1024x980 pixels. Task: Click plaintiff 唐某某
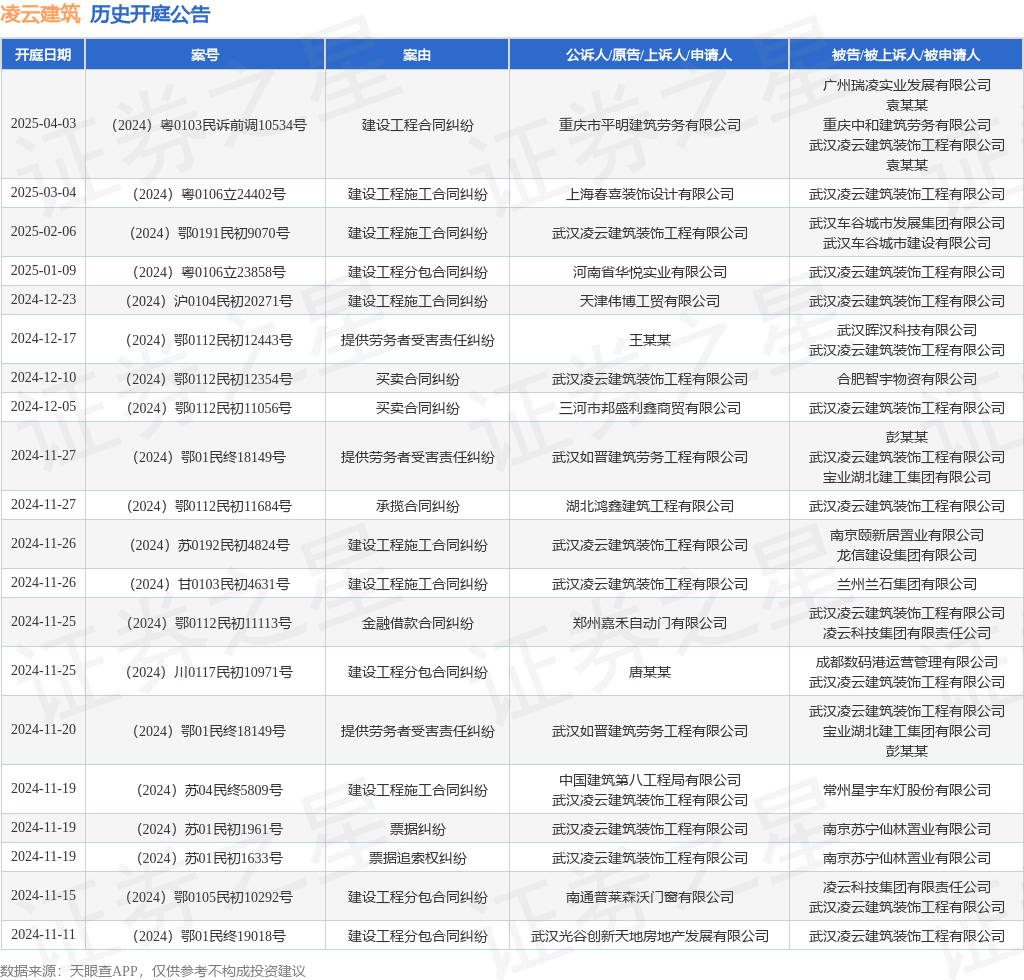click(649, 672)
